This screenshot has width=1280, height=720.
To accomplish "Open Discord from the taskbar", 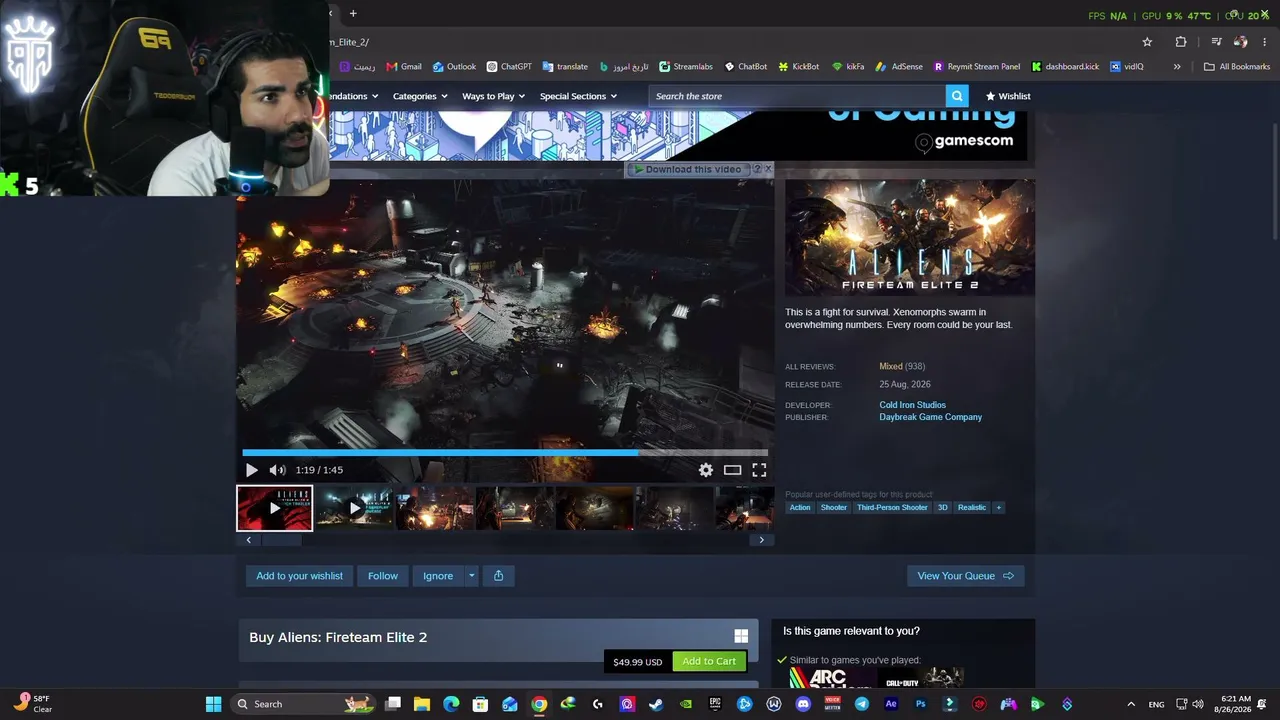I will click(x=803, y=704).
